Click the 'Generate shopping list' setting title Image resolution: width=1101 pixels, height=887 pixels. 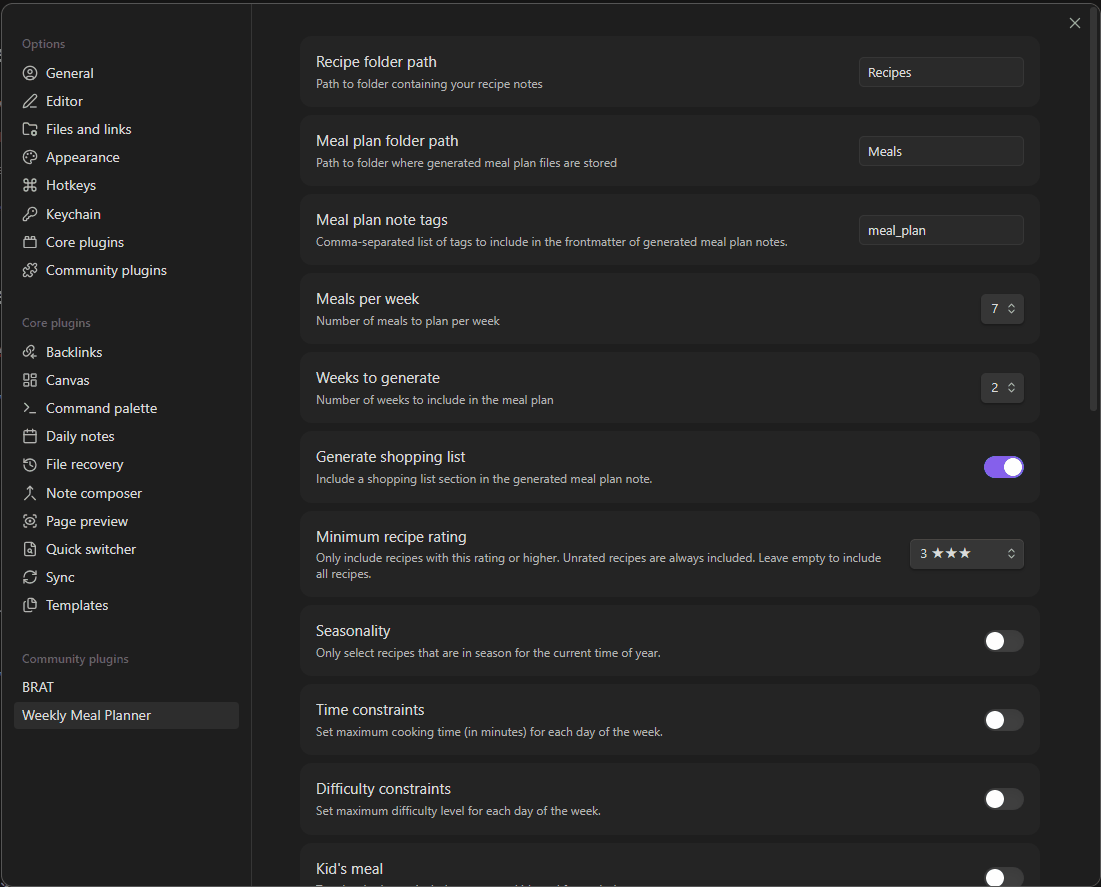390,456
